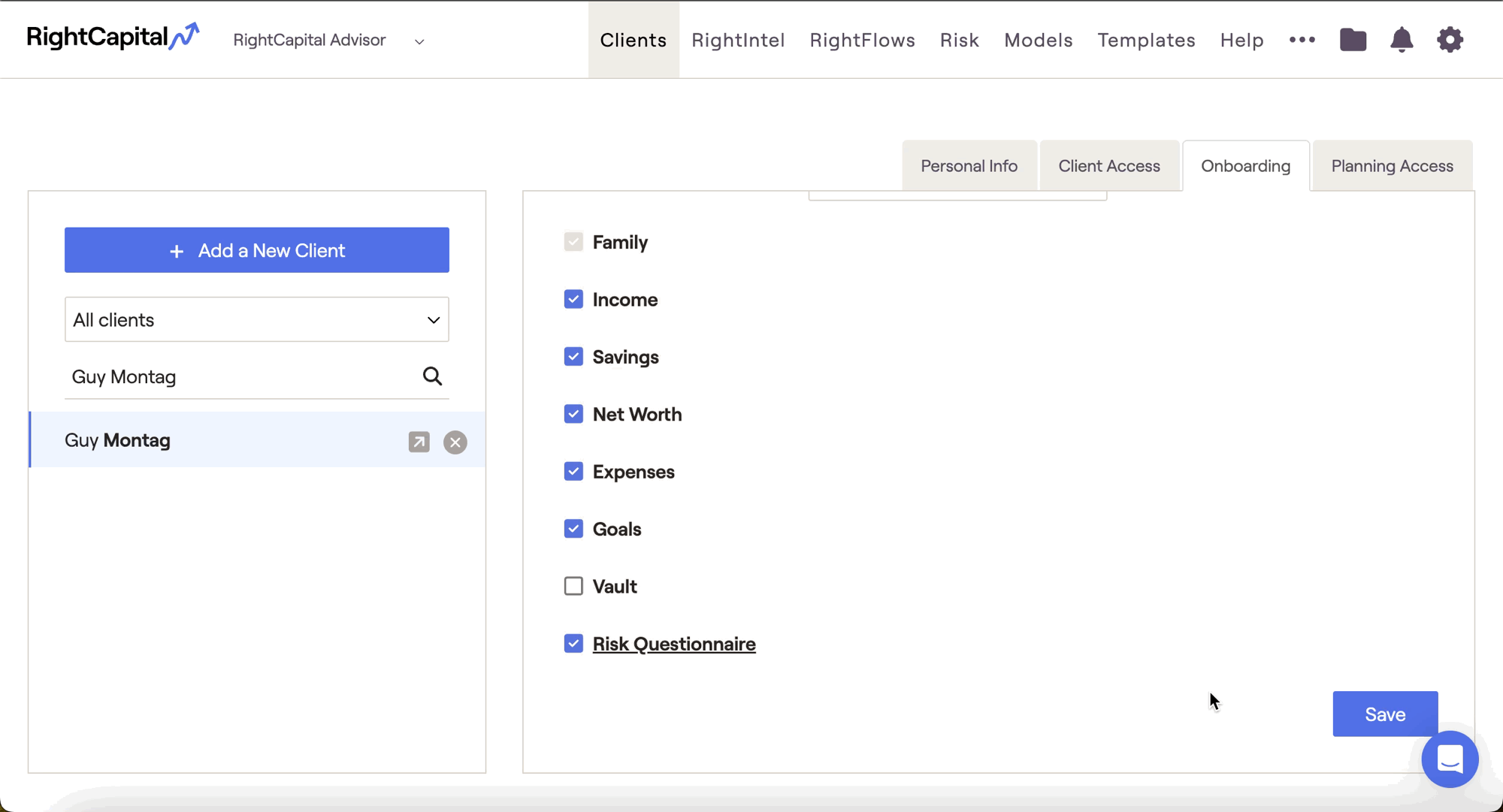
Task: Click the three-dot more menu
Action: pos(1302,40)
